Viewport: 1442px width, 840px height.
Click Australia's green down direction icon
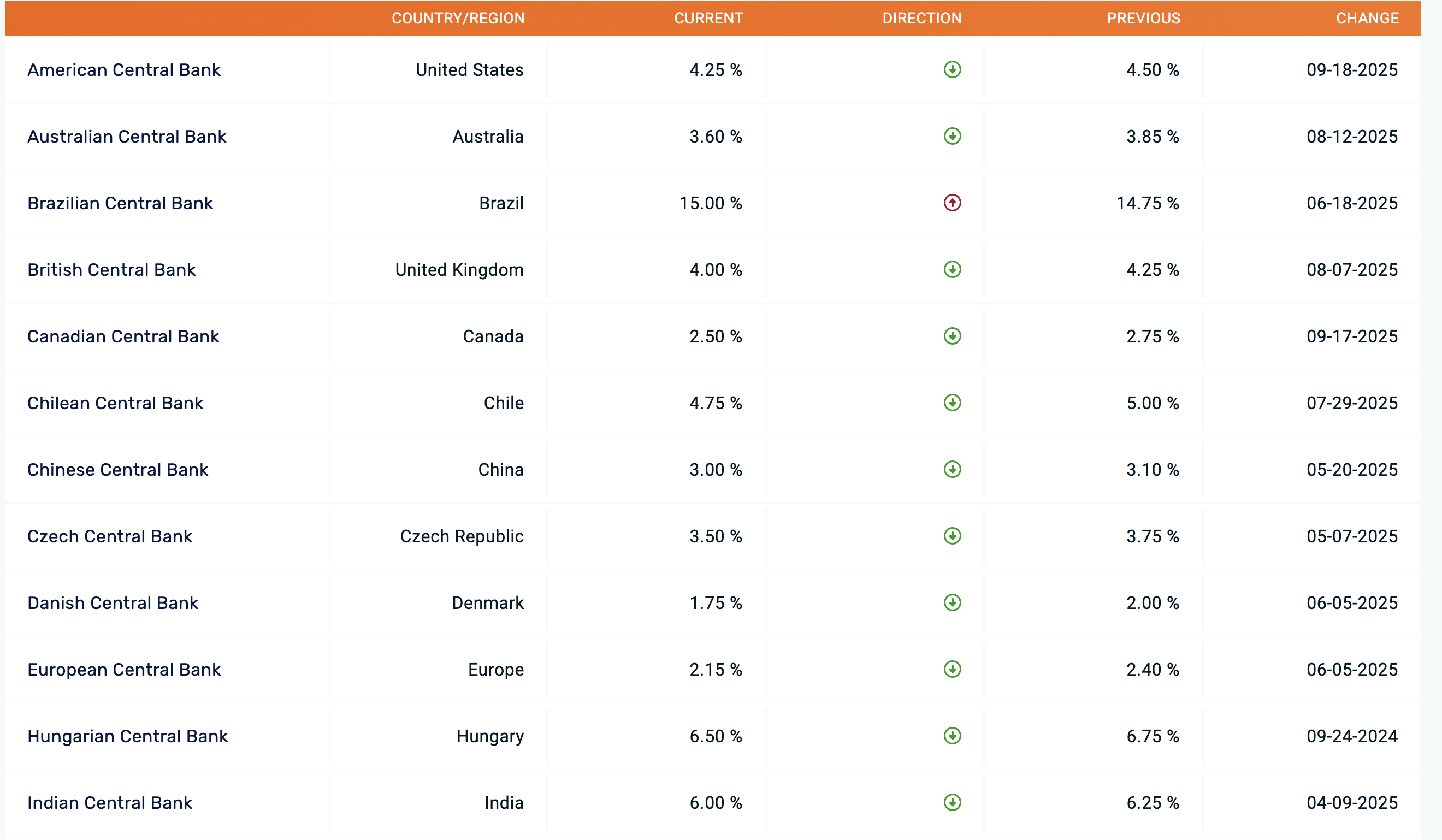[x=952, y=136]
